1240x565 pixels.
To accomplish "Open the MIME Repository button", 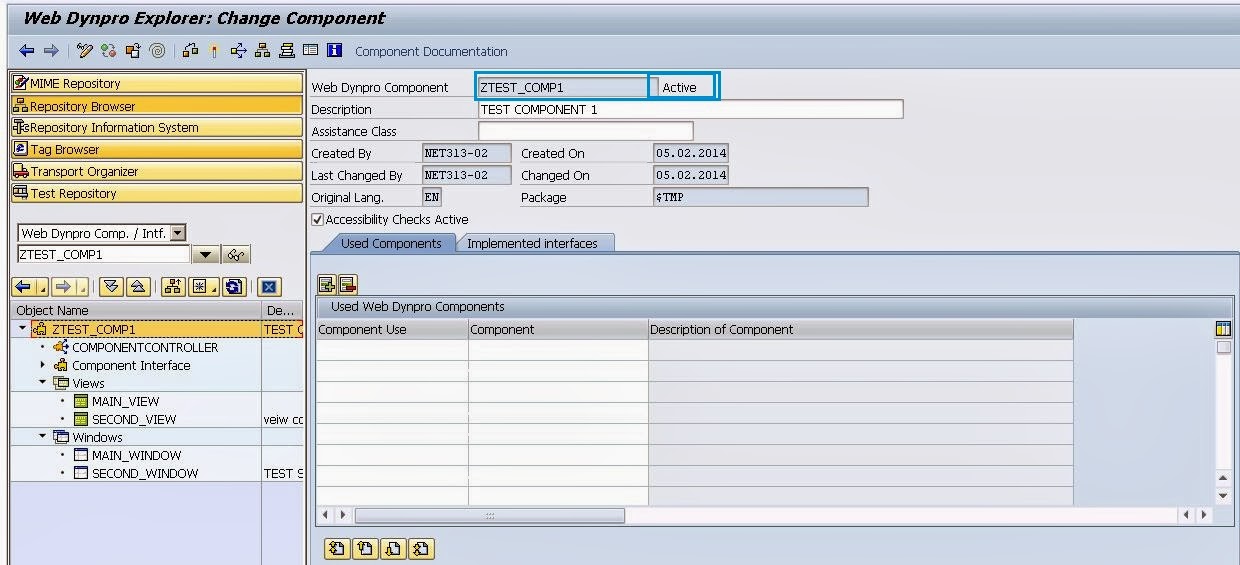I will tap(156, 83).
